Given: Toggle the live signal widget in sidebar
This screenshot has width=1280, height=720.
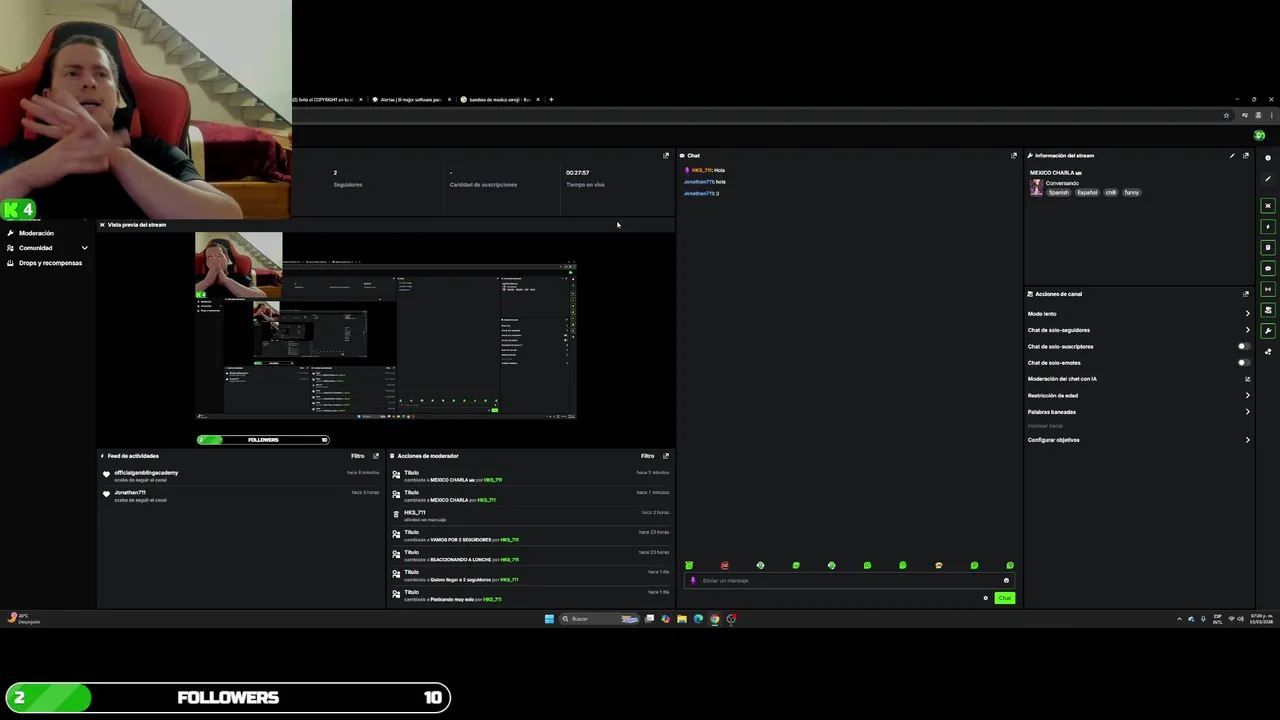Looking at the screenshot, I should click(x=1268, y=289).
